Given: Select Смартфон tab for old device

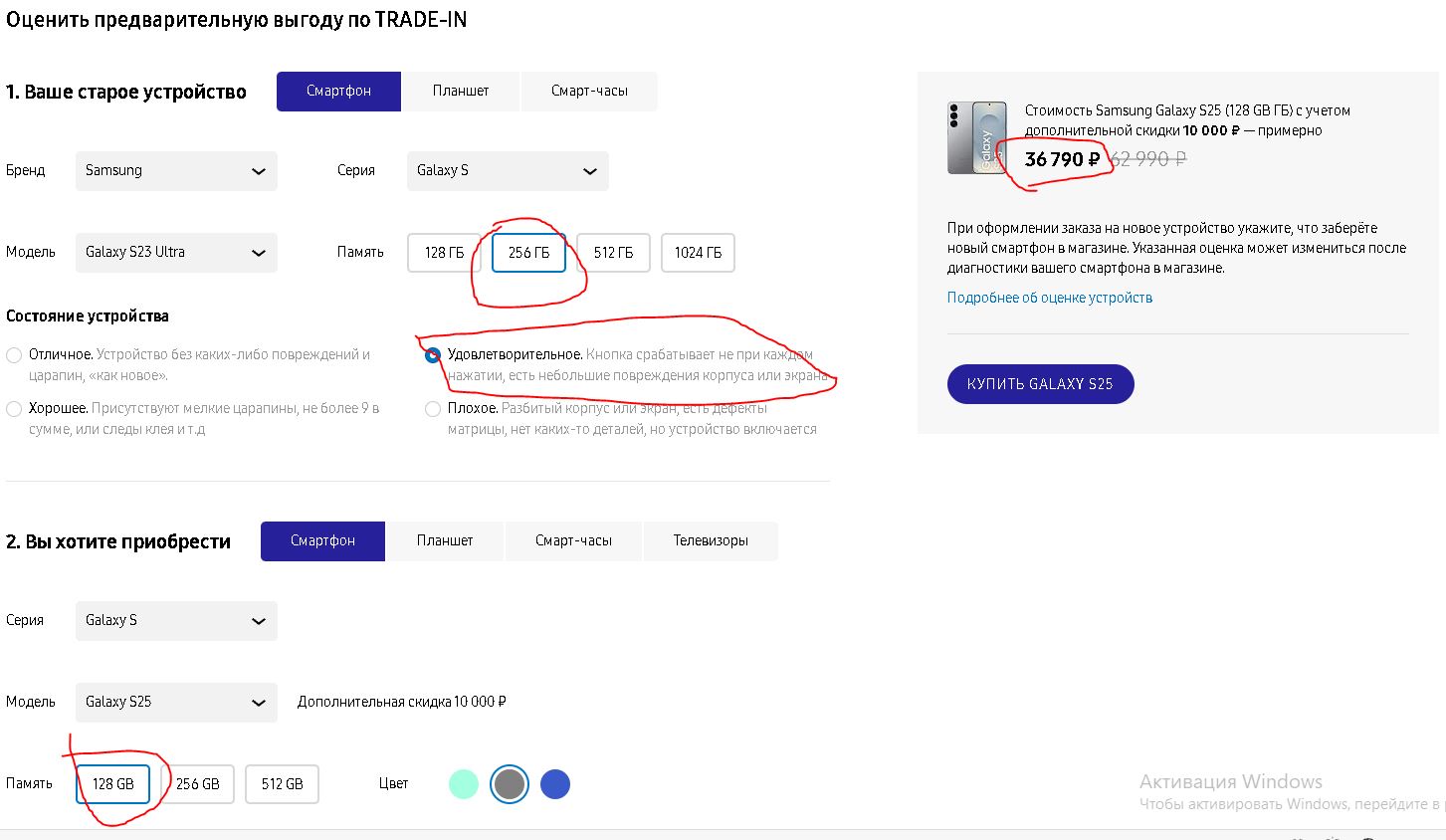Looking at the screenshot, I should click(x=338, y=92).
